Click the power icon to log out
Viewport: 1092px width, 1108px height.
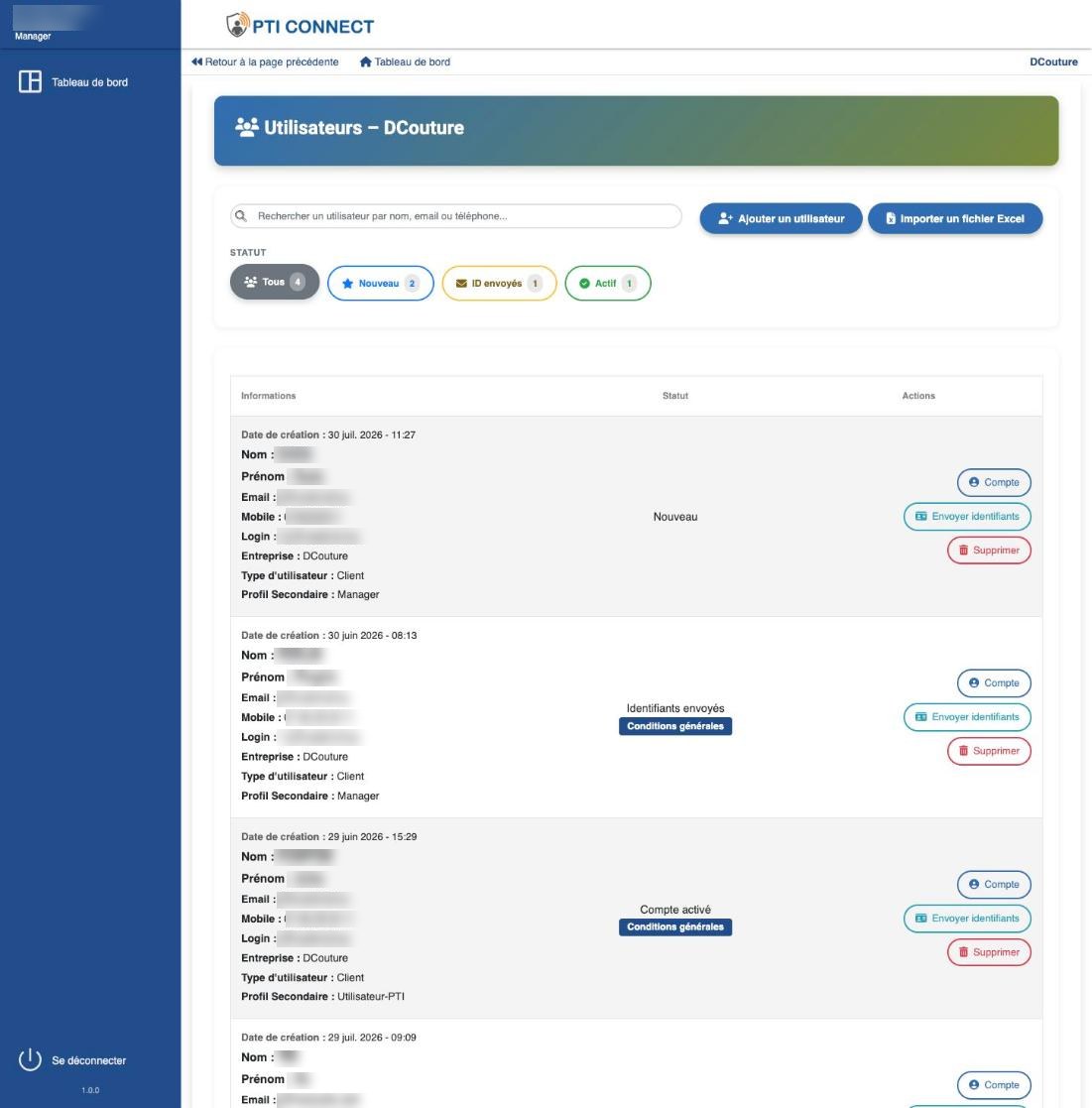(30, 1059)
